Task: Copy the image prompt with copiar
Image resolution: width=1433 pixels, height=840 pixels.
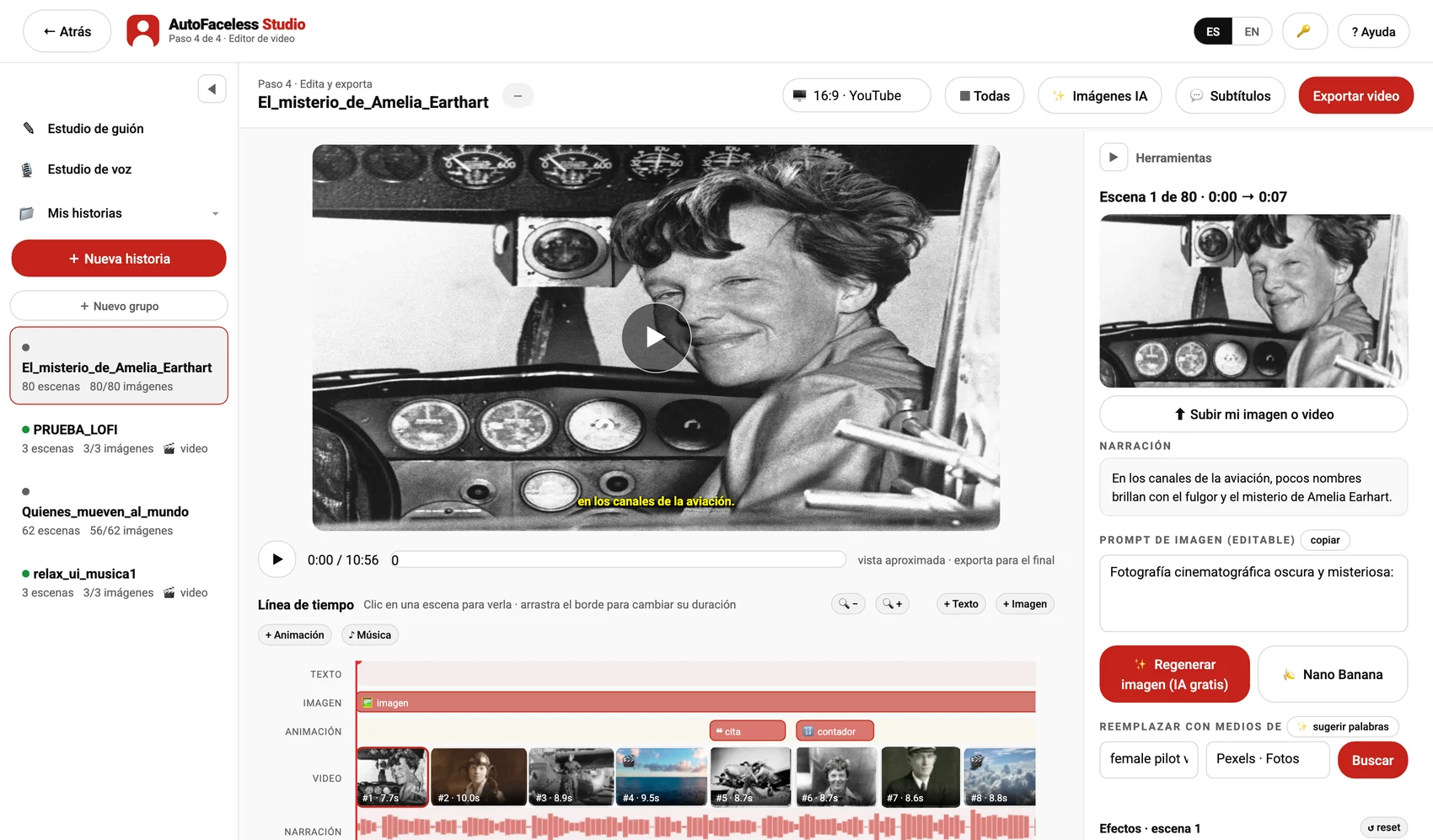Action: tap(1325, 540)
